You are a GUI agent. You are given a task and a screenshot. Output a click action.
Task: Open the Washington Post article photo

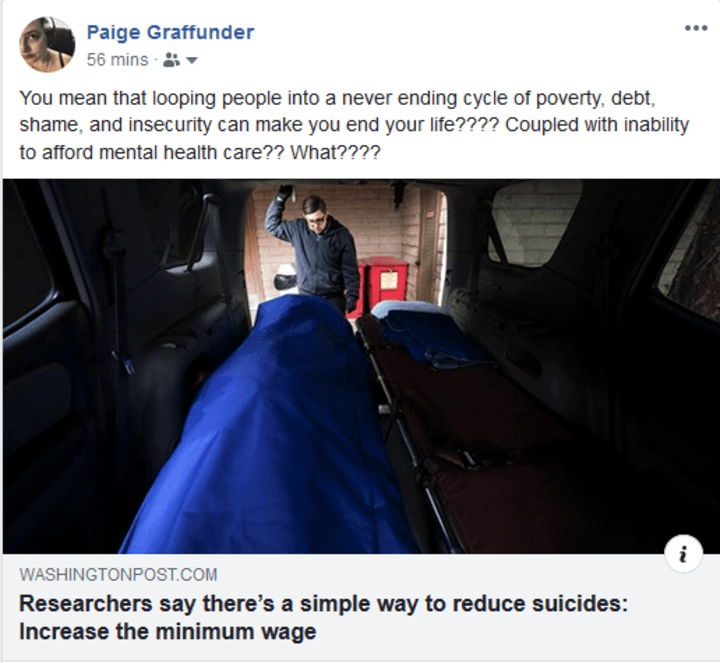point(361,366)
